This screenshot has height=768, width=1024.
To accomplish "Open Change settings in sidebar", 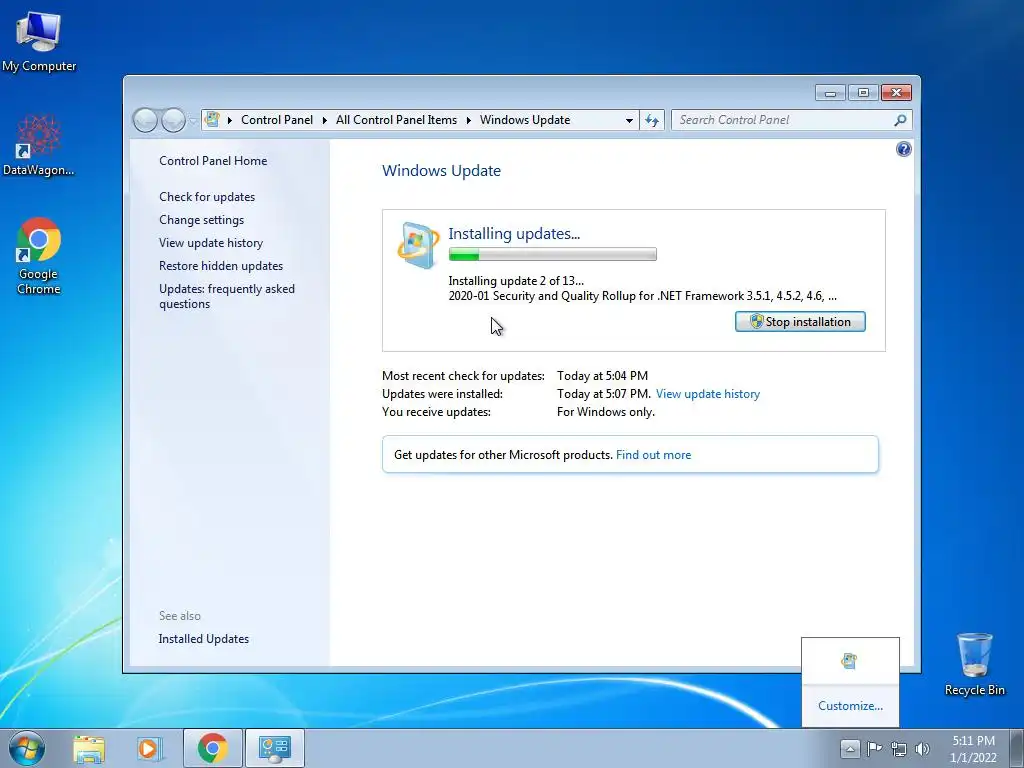I will [201, 220].
